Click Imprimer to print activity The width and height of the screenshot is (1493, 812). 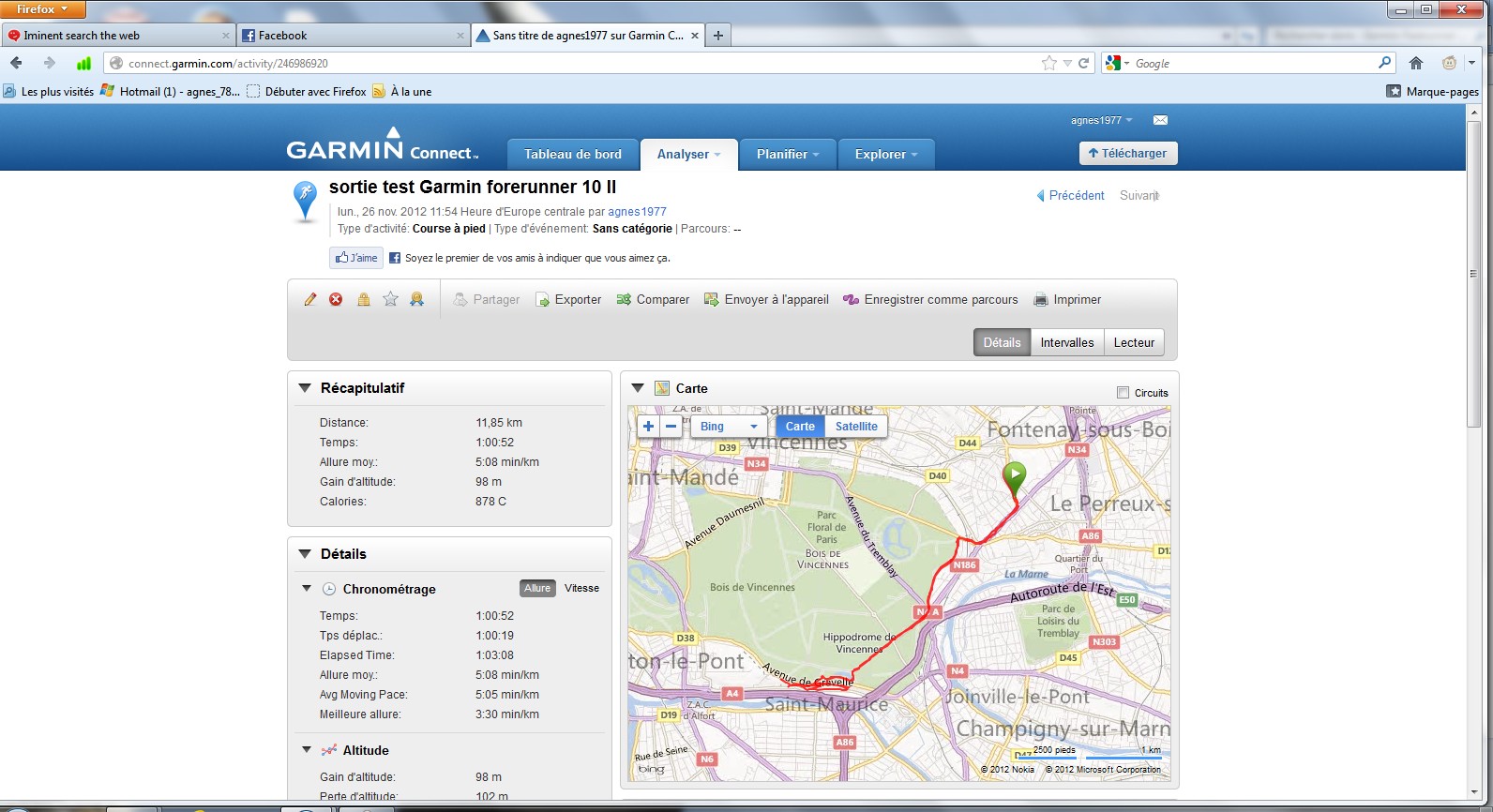(x=1067, y=299)
